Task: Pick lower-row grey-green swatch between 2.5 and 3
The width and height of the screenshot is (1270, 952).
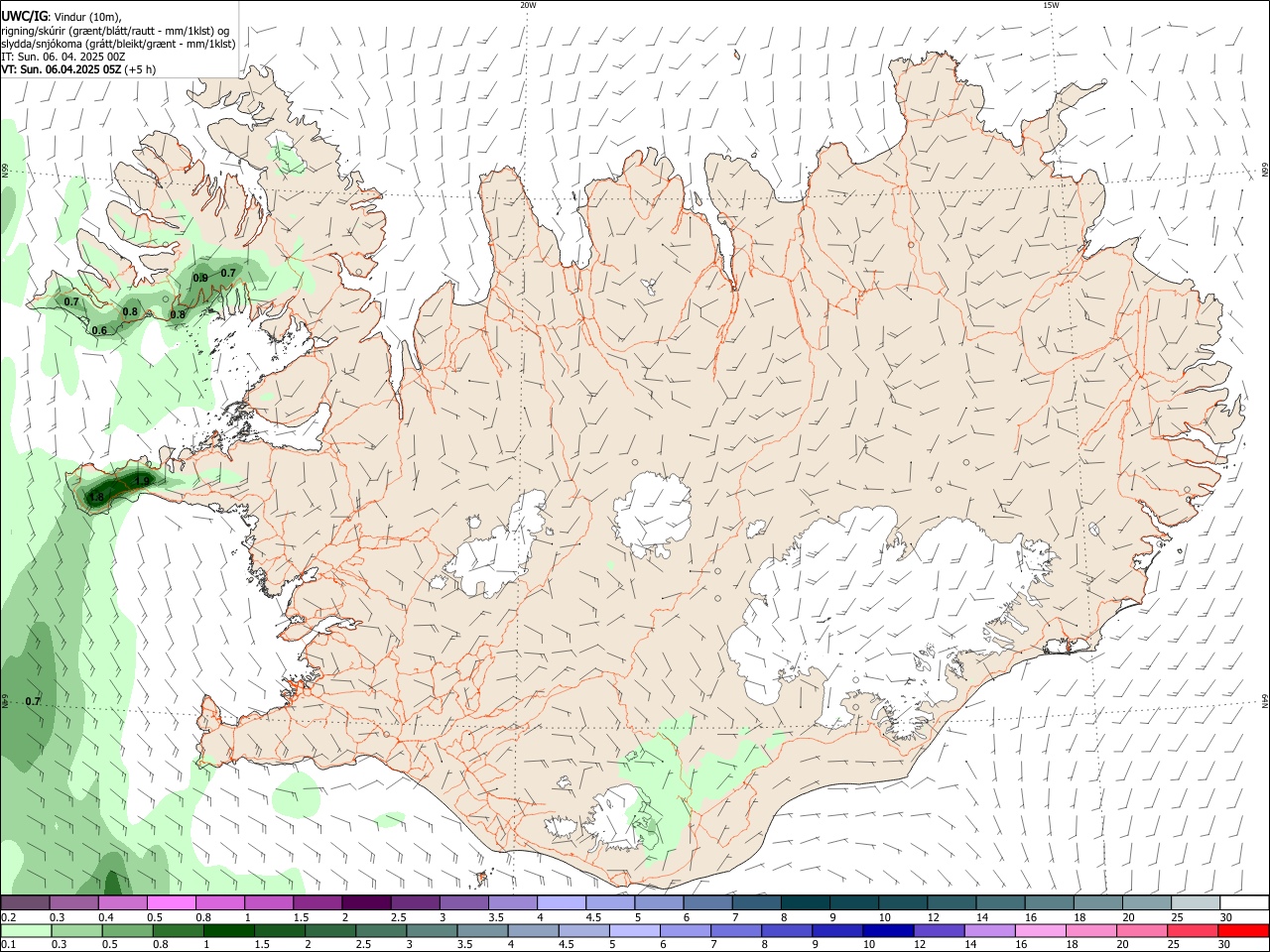Action: 380,930
